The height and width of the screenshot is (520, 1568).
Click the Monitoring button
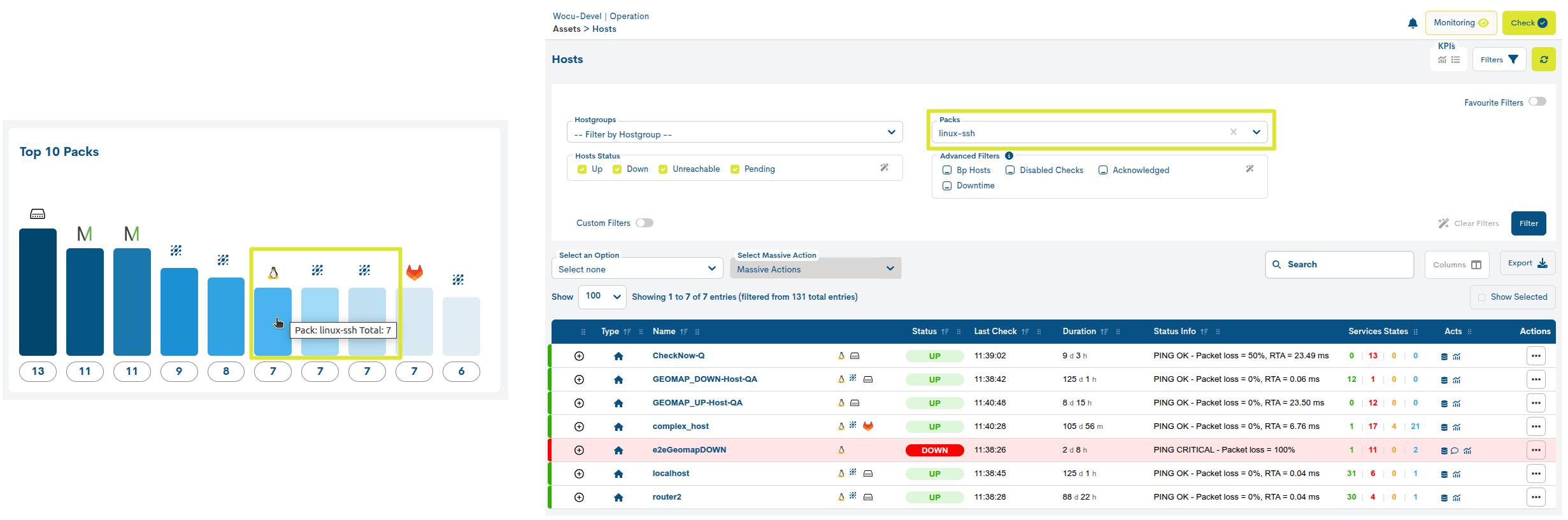pos(1460,23)
